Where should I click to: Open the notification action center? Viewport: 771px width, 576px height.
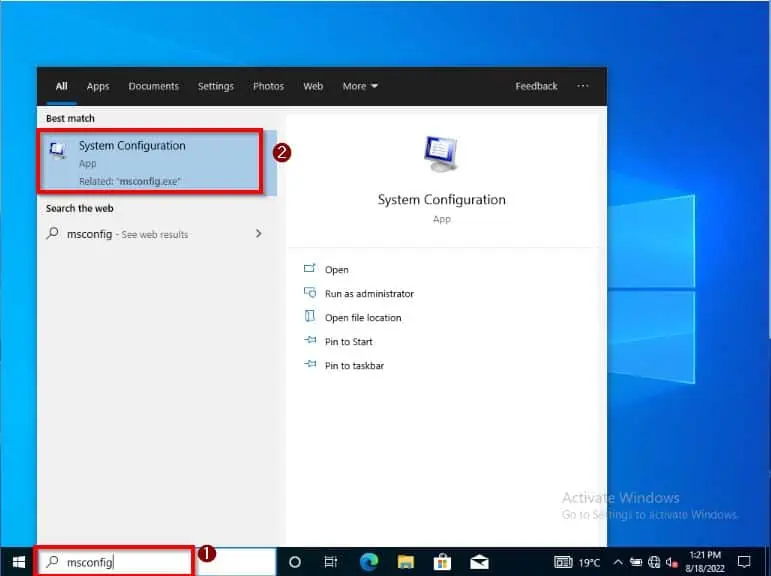[x=744, y=562]
